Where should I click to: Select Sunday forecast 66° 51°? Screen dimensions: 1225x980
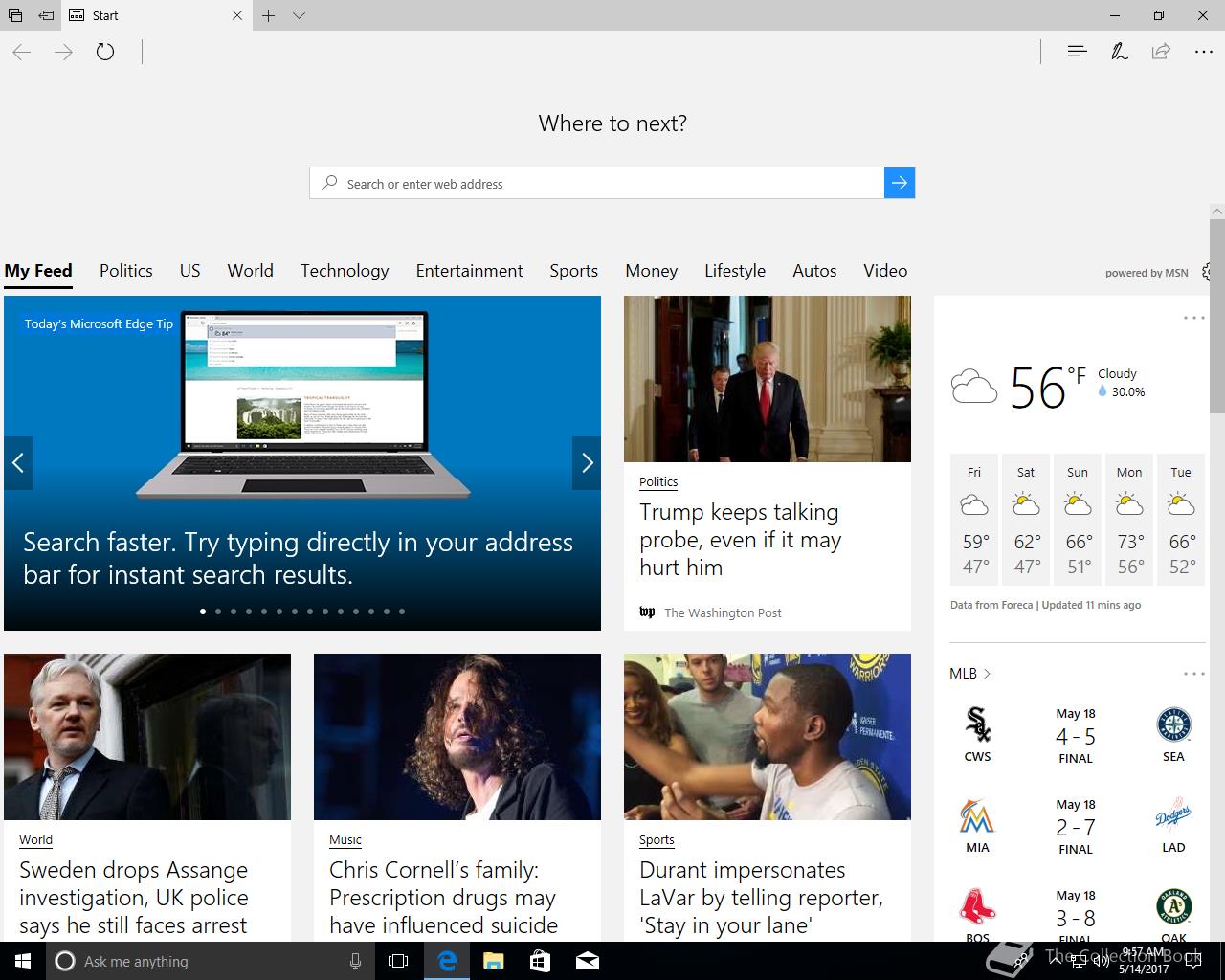(x=1078, y=520)
